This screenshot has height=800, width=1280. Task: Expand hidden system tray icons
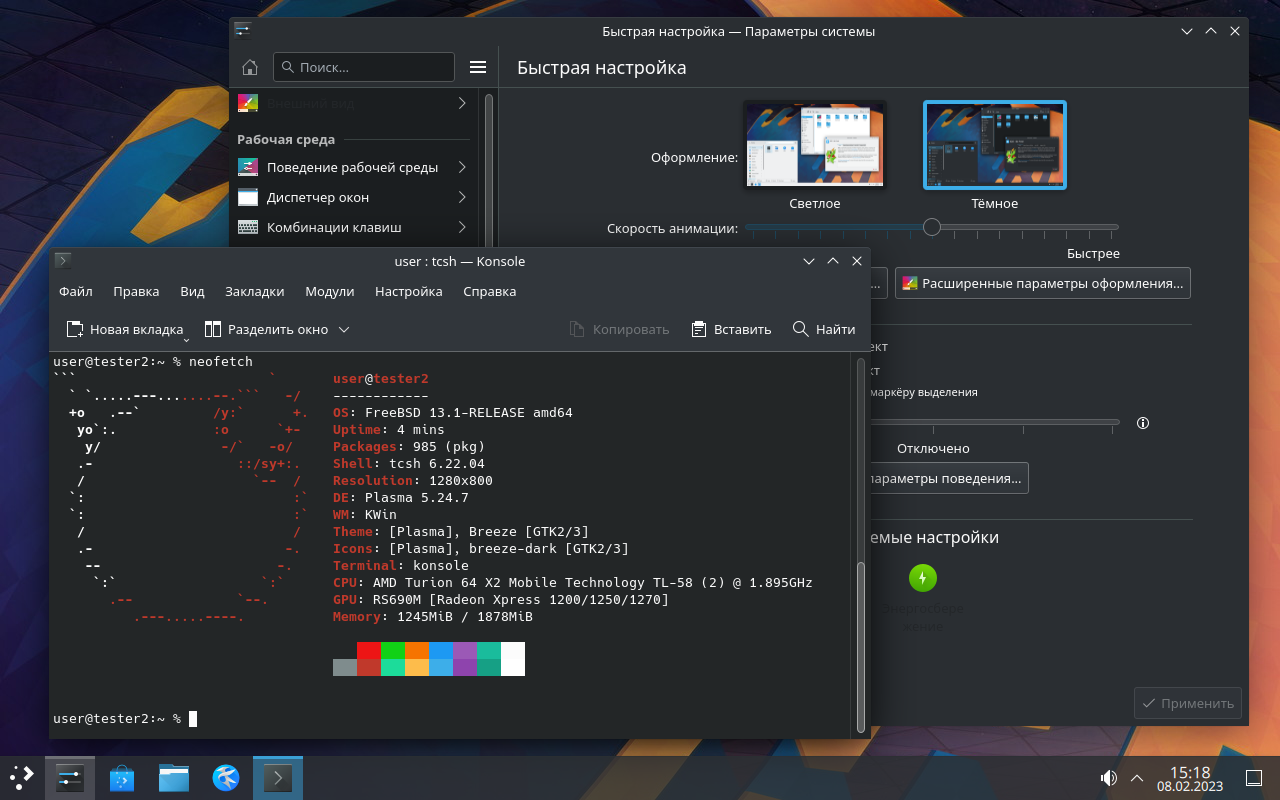pos(1137,777)
